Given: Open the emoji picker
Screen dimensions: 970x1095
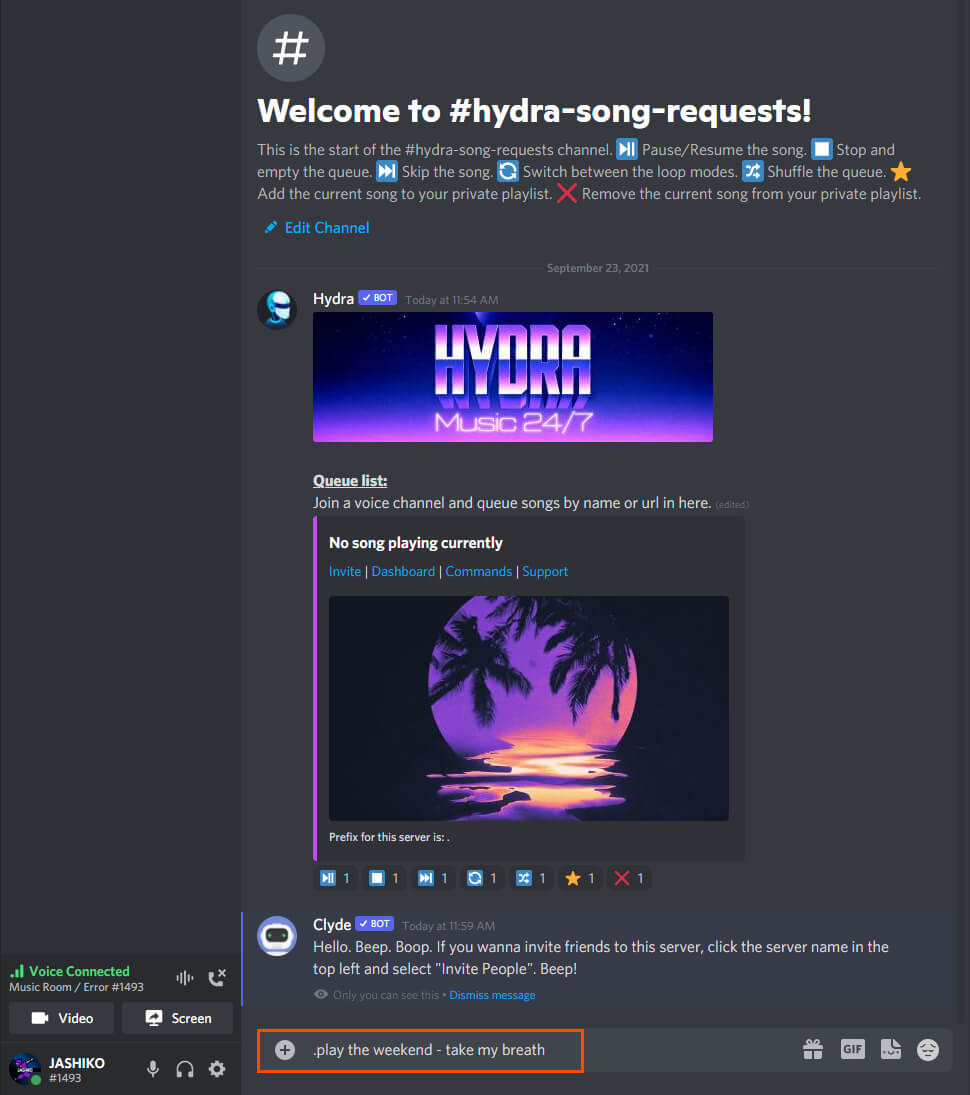Looking at the screenshot, I should click(928, 1050).
